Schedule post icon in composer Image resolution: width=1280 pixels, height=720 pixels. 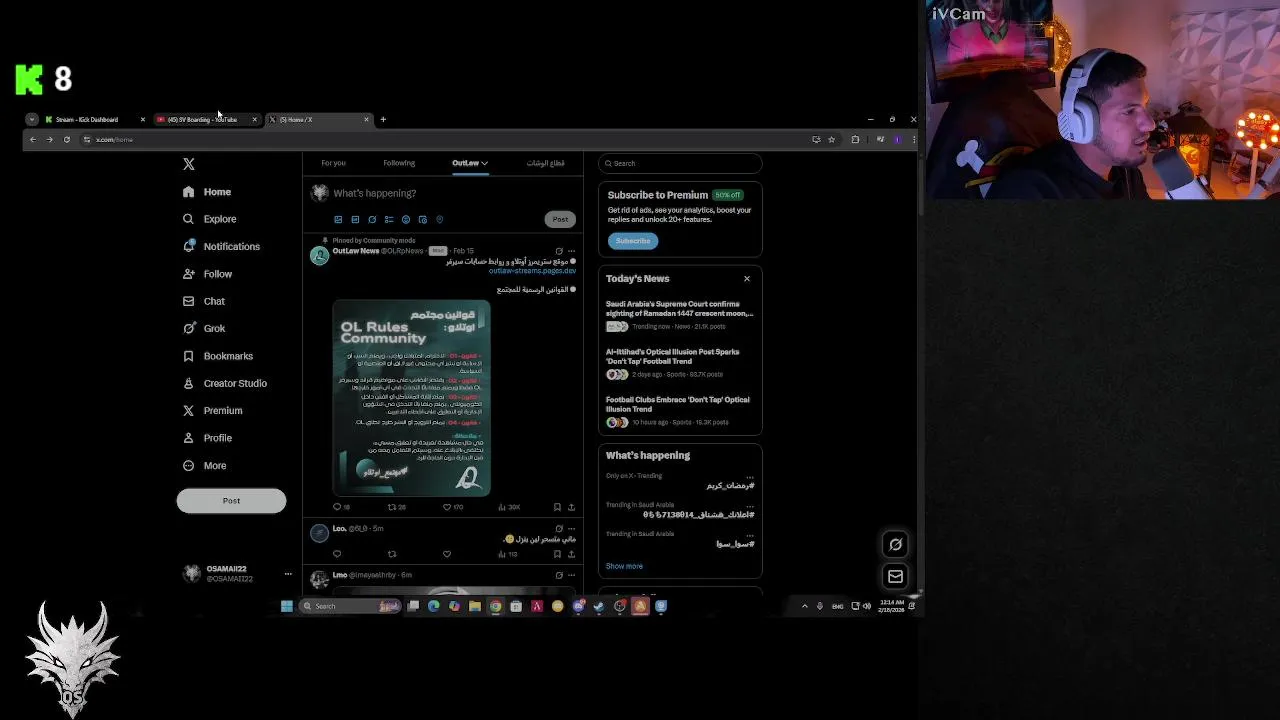coord(423,220)
